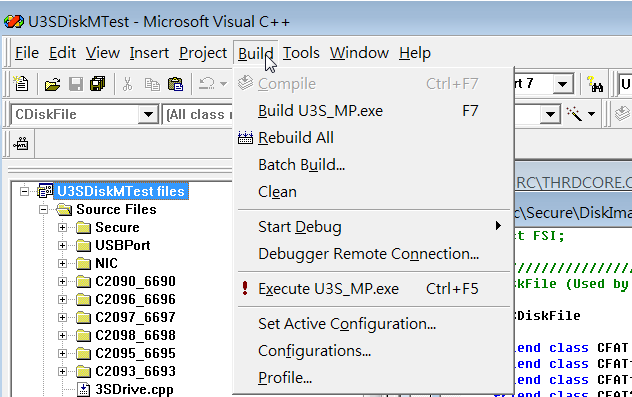Open the CDiskFile class dropdown
This screenshot has width=632, height=397.
click(x=148, y=114)
